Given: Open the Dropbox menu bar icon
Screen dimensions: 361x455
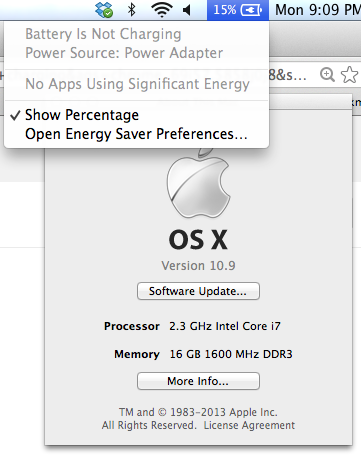Looking at the screenshot, I should point(104,10).
